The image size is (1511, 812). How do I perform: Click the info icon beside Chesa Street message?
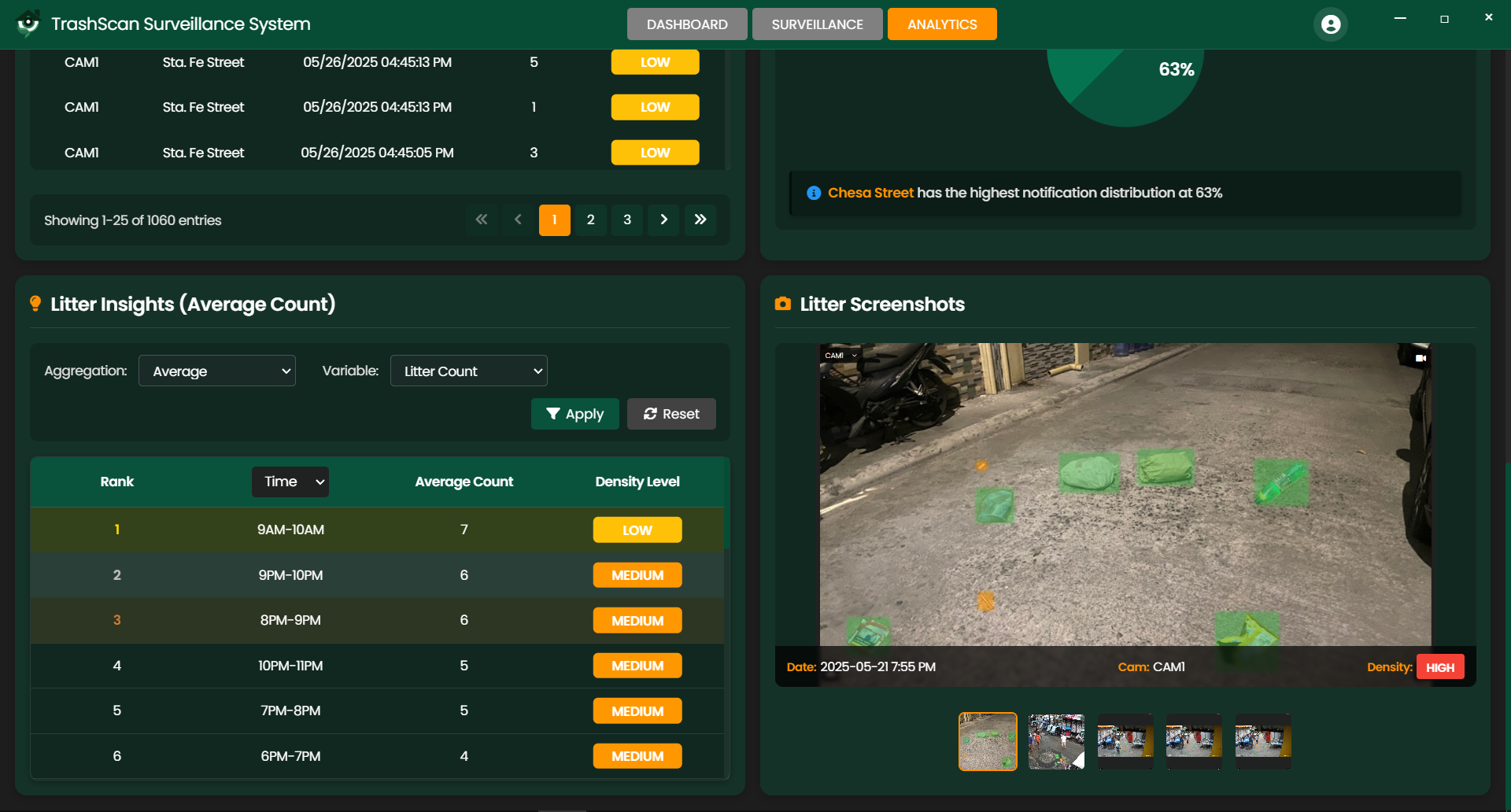[x=814, y=193]
